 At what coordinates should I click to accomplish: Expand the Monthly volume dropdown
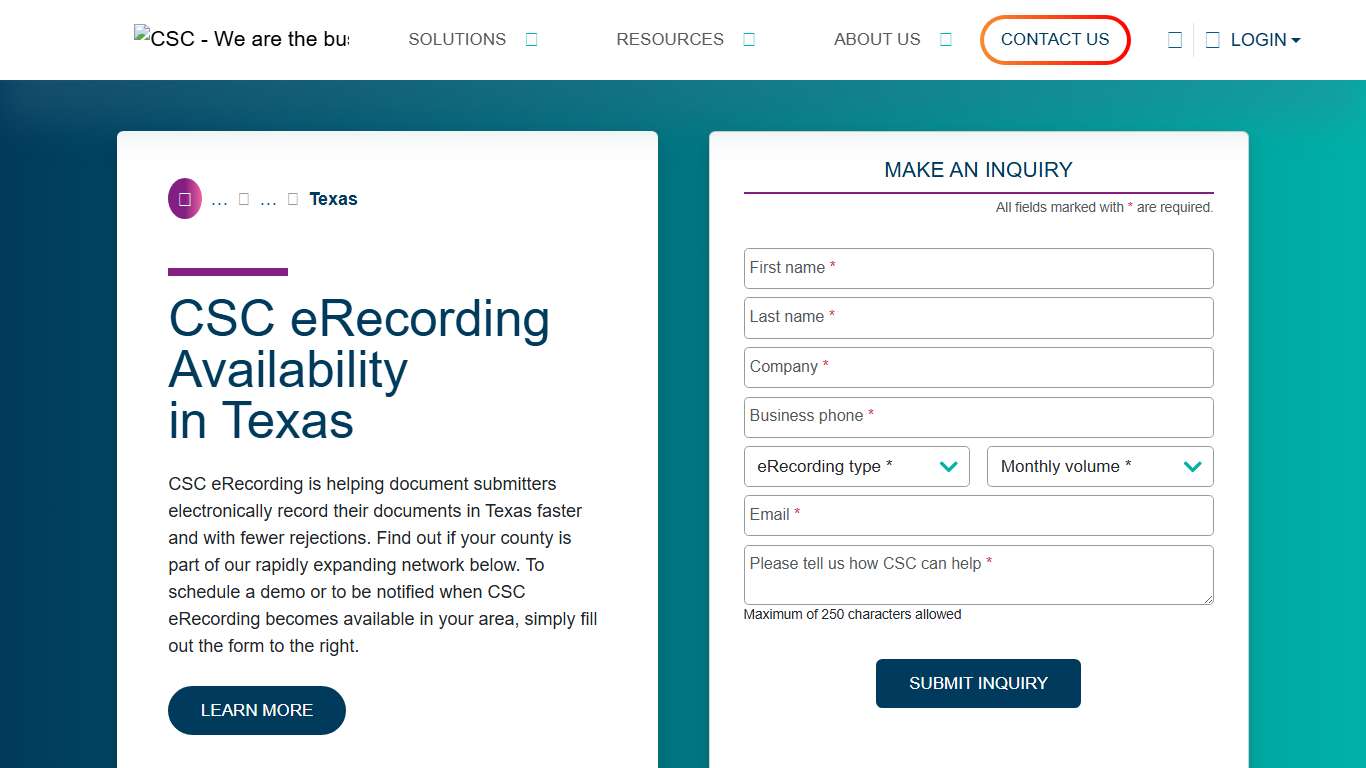pos(1191,466)
